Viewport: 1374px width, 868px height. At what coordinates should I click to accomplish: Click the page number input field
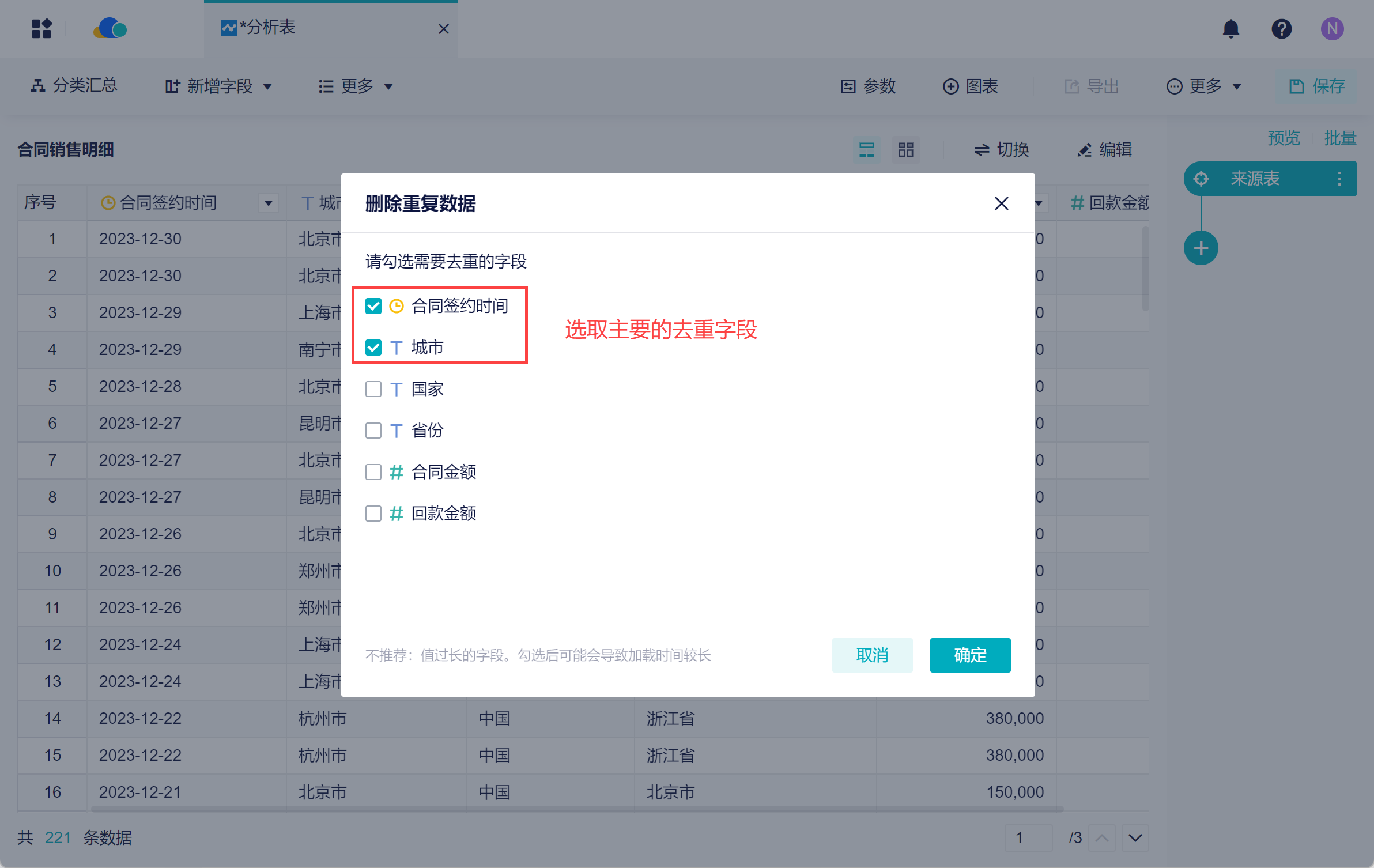(x=1028, y=837)
